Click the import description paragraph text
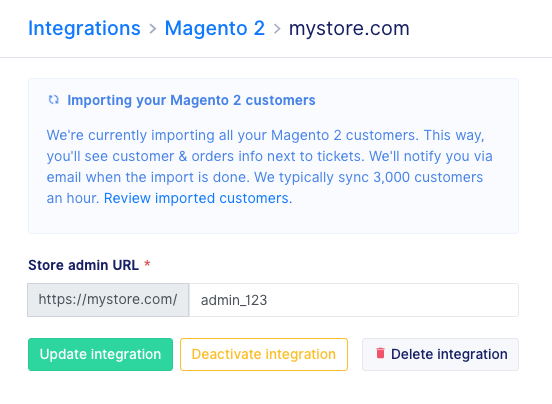This screenshot has width=552, height=404. (x=269, y=167)
